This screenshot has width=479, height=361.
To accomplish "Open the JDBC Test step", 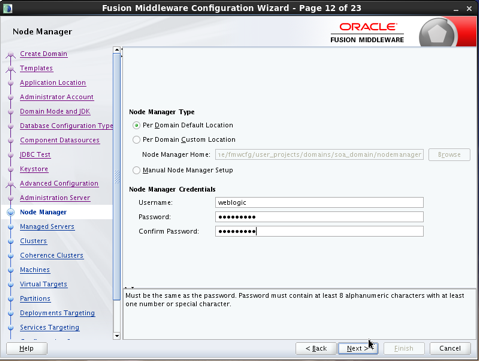I will point(35,155).
